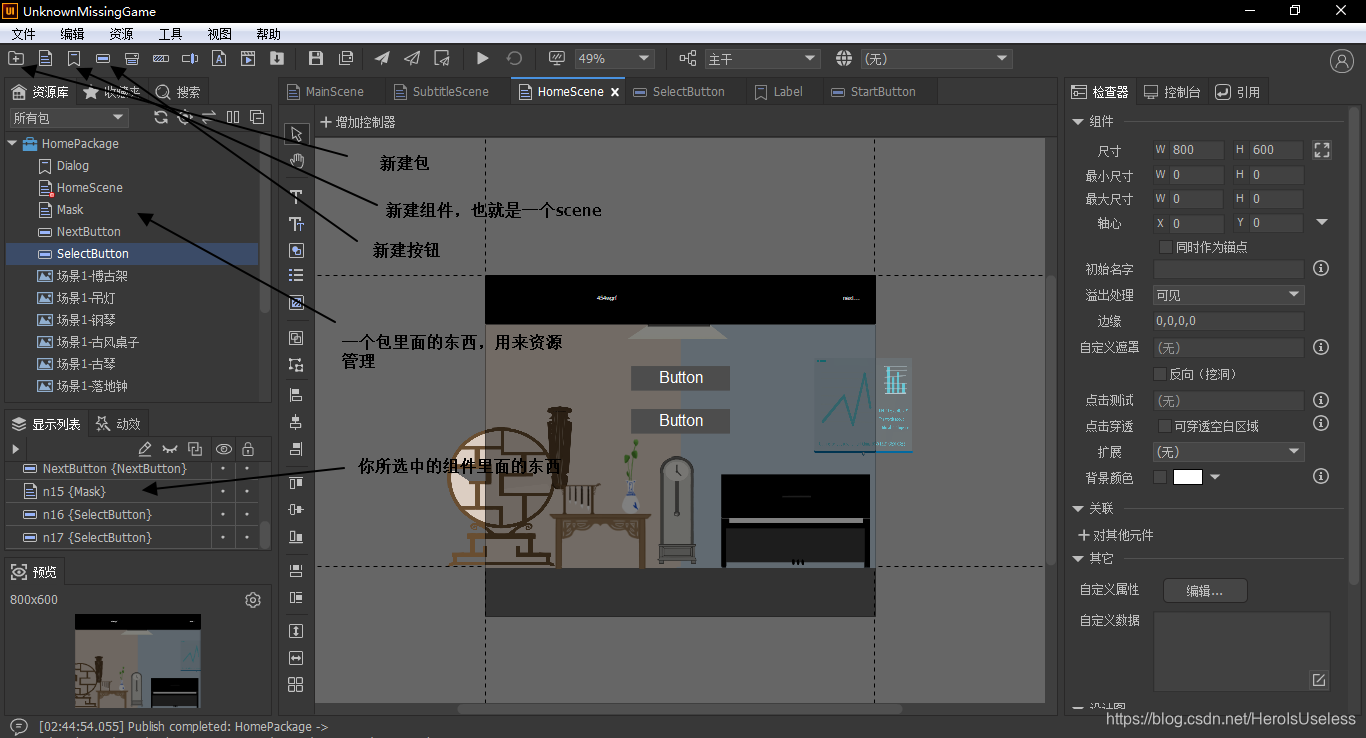Click the solid paper-plane publish icon
The height and width of the screenshot is (738, 1366).
(382, 59)
